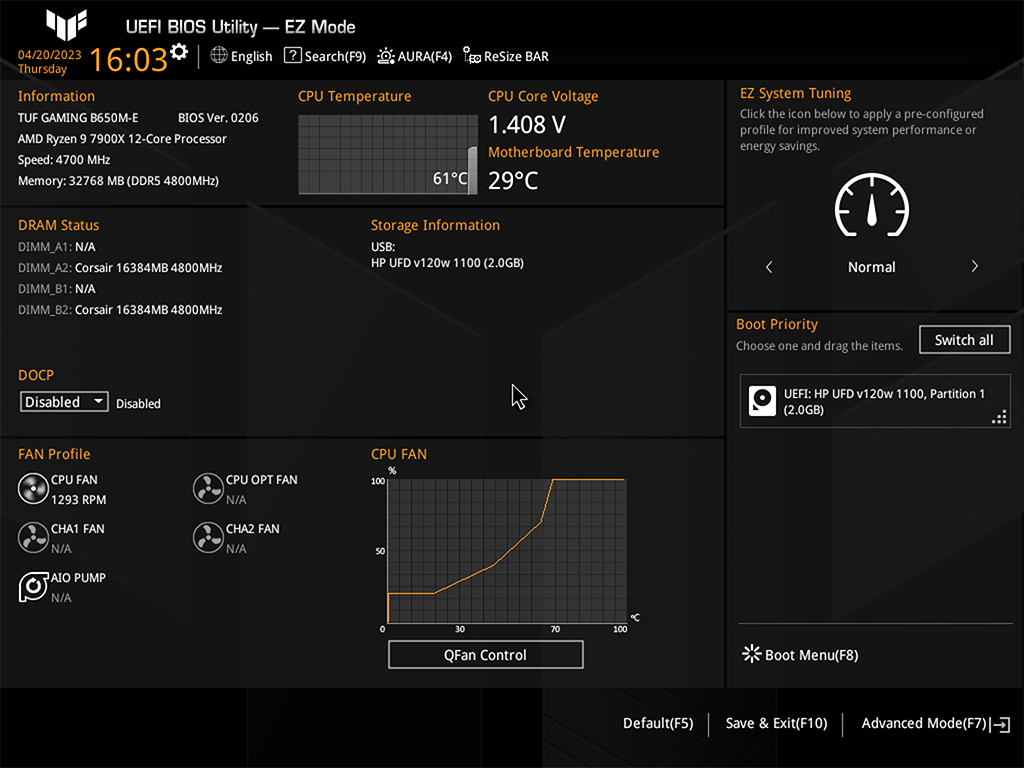Viewport: 1024px width, 768px height.
Task: Load defaults with Default(F5)
Action: (658, 724)
